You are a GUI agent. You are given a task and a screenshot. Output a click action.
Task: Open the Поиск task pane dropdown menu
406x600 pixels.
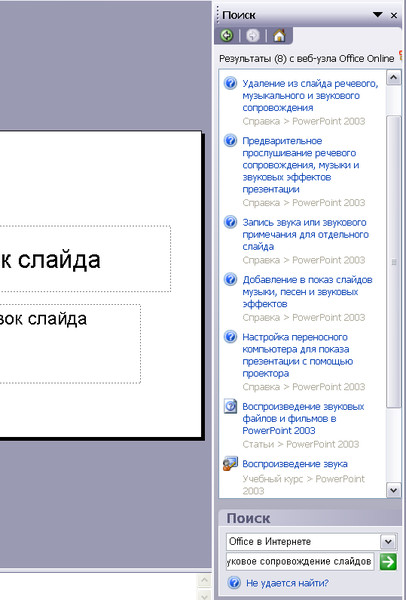click(x=377, y=15)
